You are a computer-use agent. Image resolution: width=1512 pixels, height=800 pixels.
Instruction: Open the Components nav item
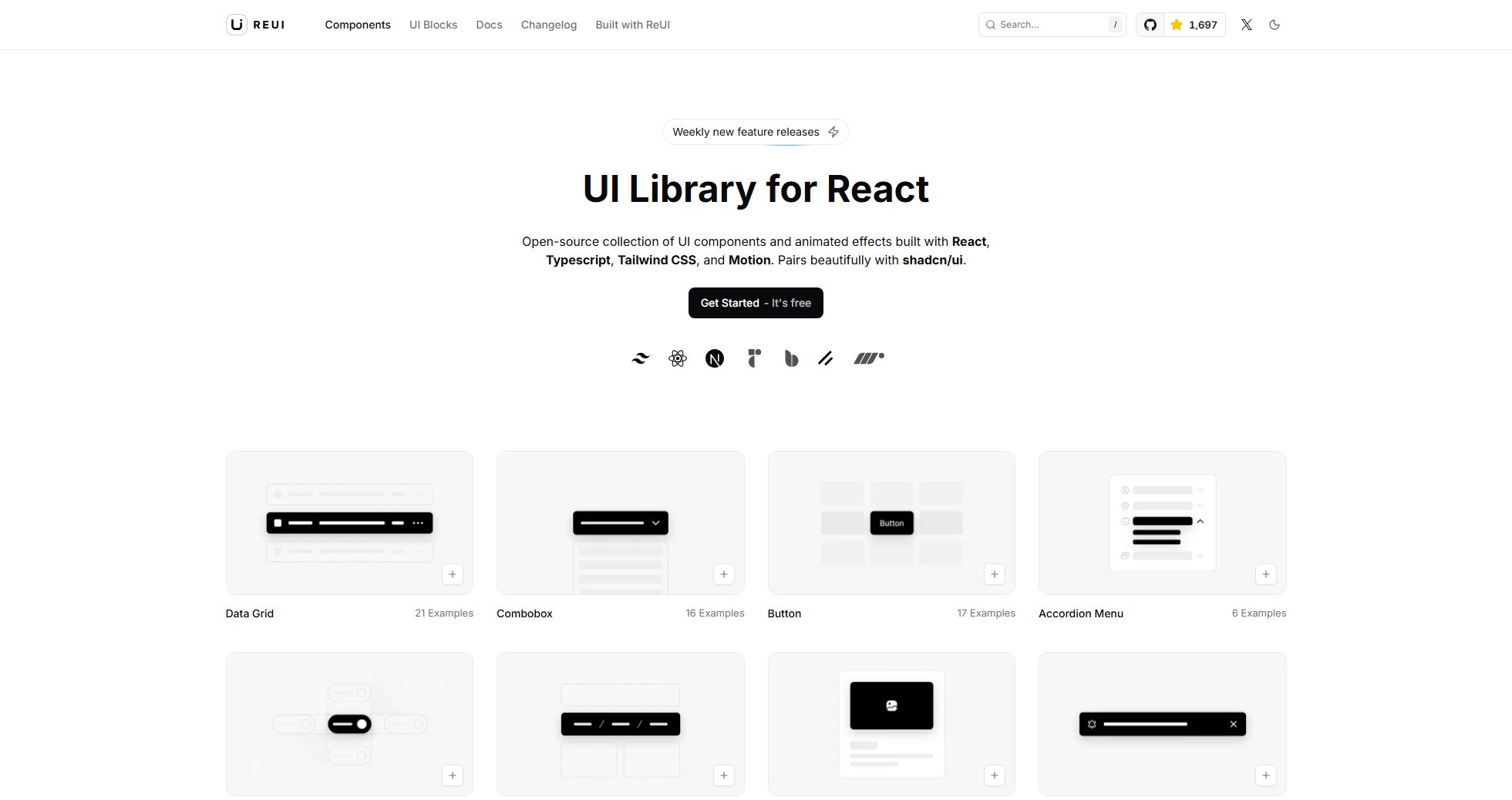click(x=358, y=25)
